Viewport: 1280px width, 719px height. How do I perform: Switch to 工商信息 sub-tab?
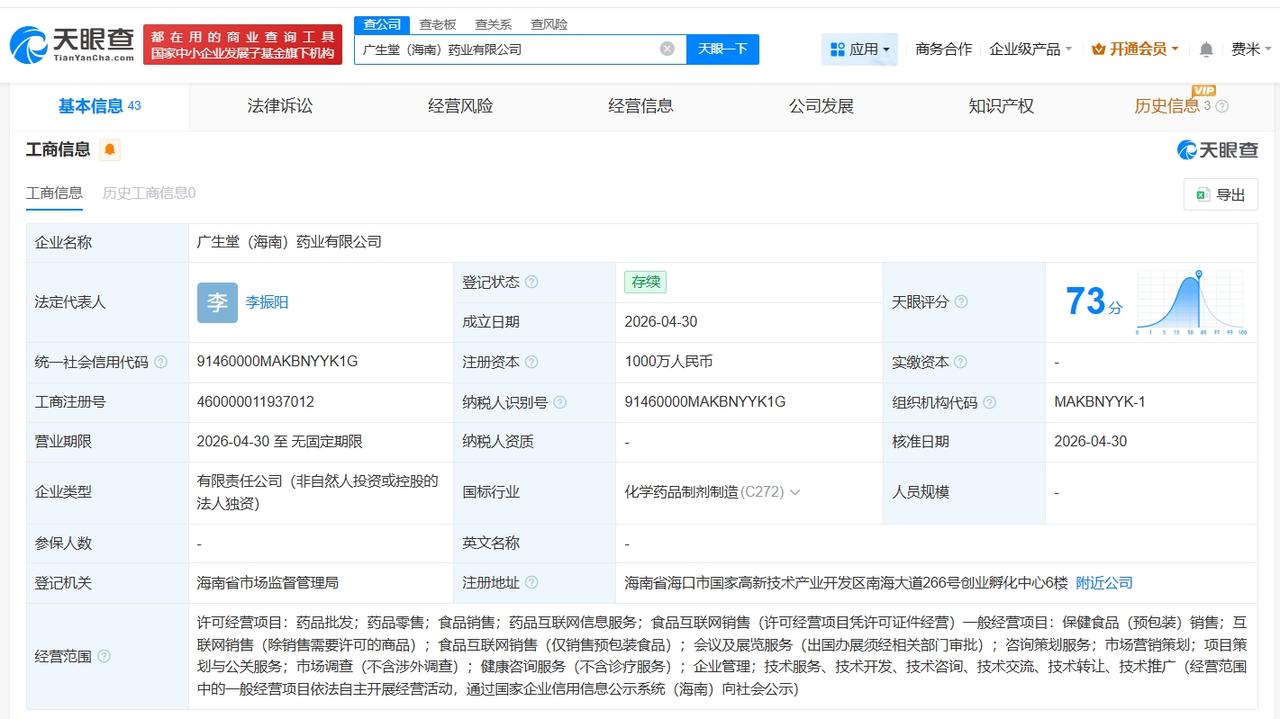click(x=54, y=193)
